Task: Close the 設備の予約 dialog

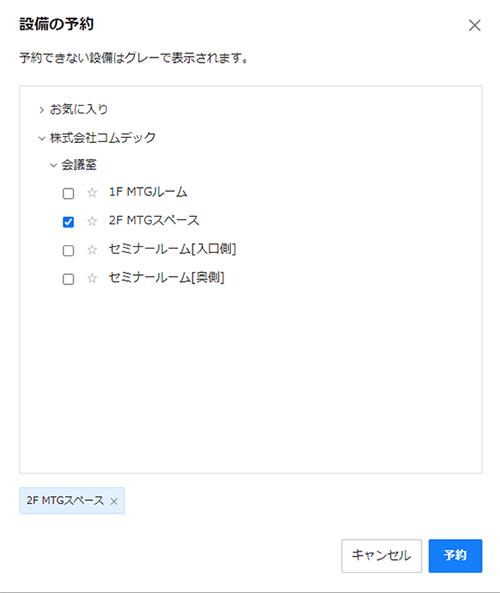Action: click(475, 25)
